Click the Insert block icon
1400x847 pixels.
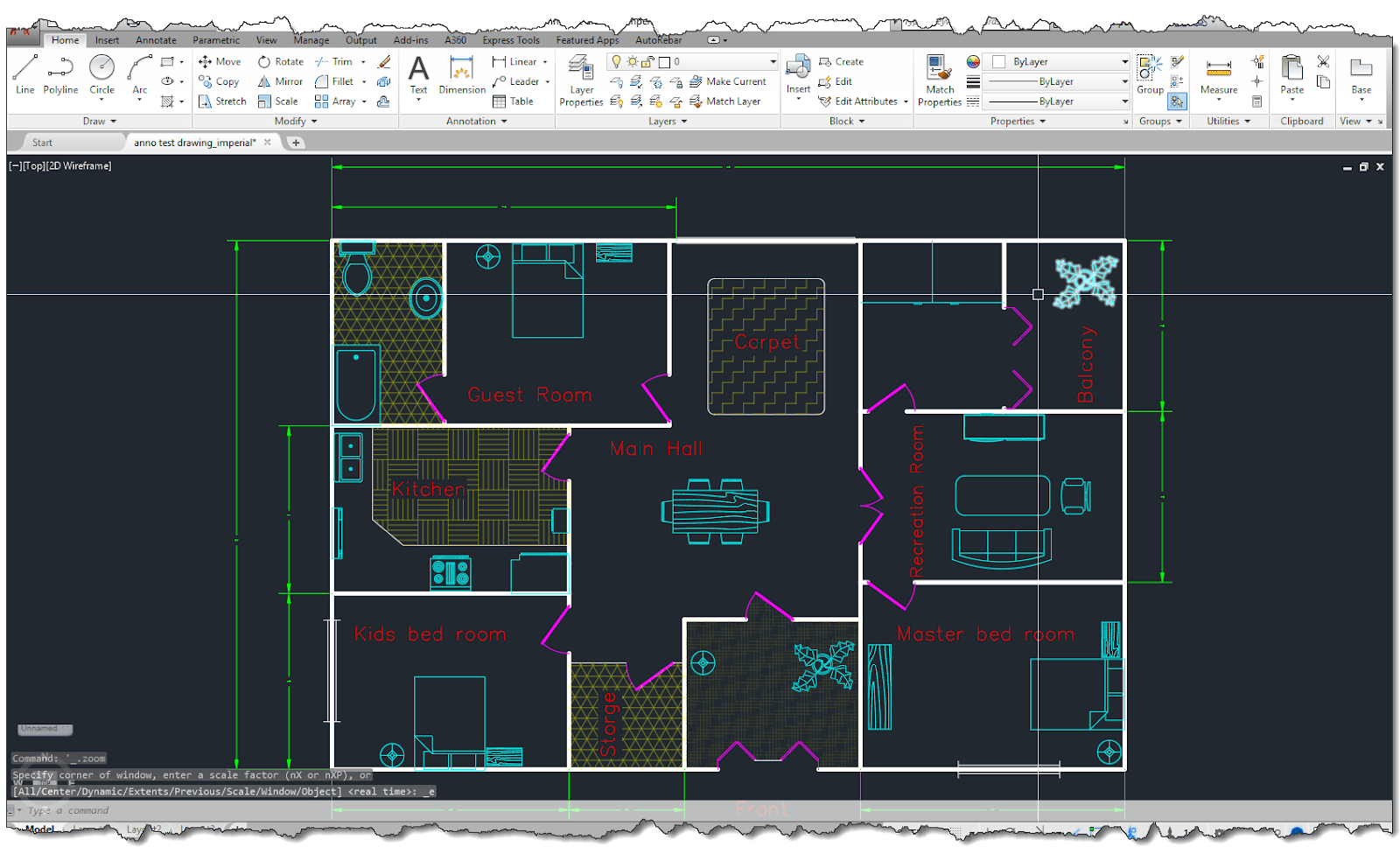[x=798, y=67]
